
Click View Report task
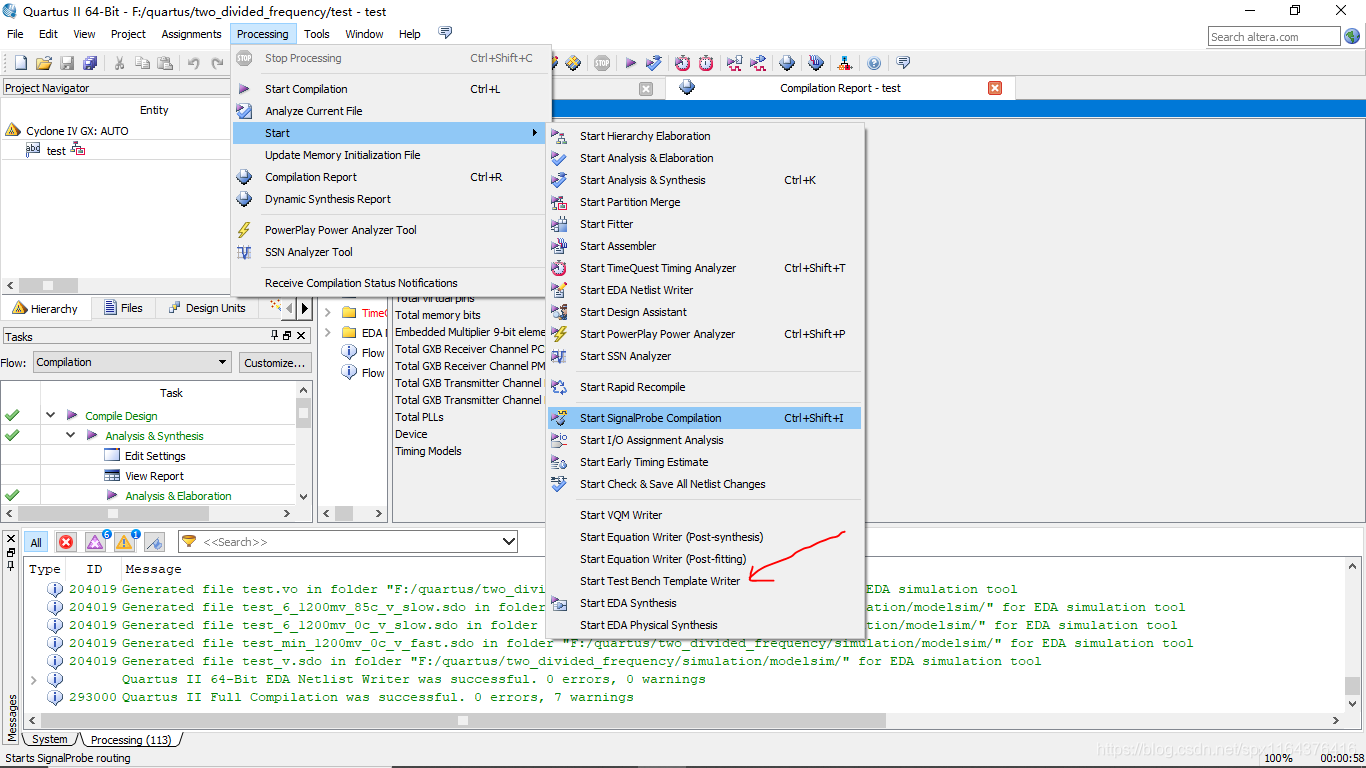(154, 476)
